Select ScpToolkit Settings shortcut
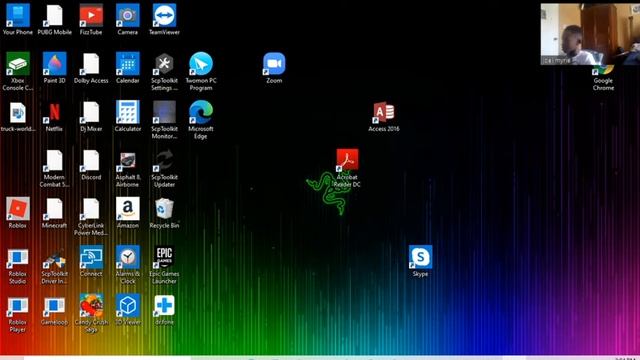This screenshot has width=640, height=360. [164, 64]
